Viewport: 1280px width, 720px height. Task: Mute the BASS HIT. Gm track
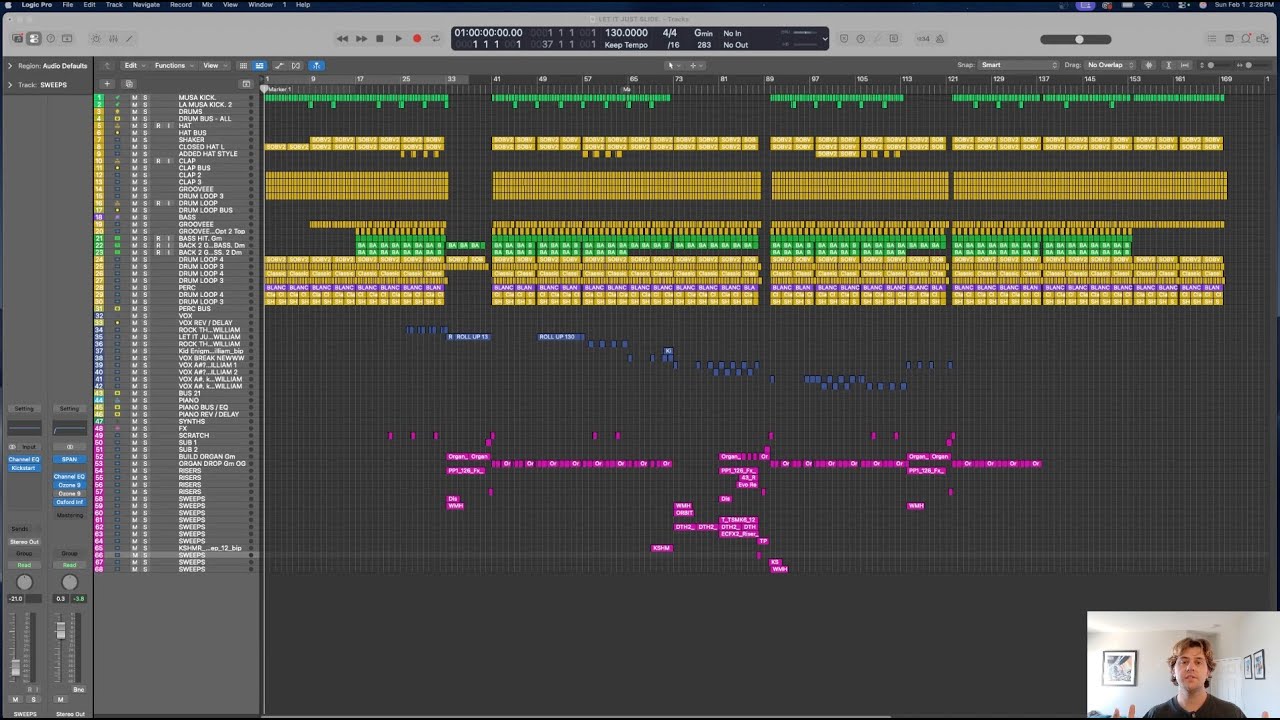pyautogui.click(x=134, y=238)
